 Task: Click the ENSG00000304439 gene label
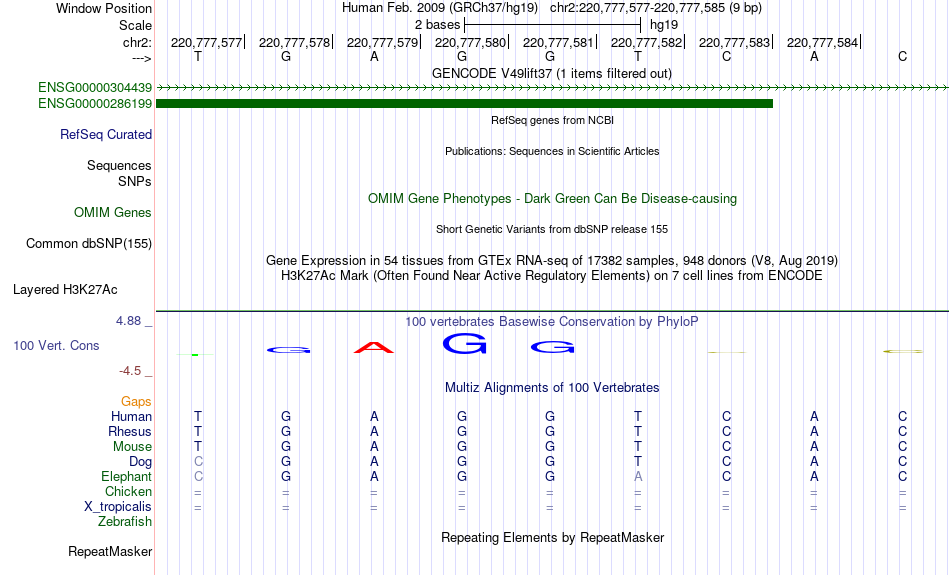coord(95,87)
